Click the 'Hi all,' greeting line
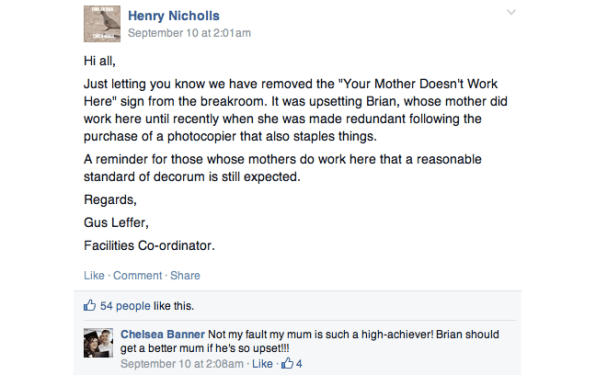Viewport: 596px width, 375px height. pyautogui.click(x=100, y=61)
